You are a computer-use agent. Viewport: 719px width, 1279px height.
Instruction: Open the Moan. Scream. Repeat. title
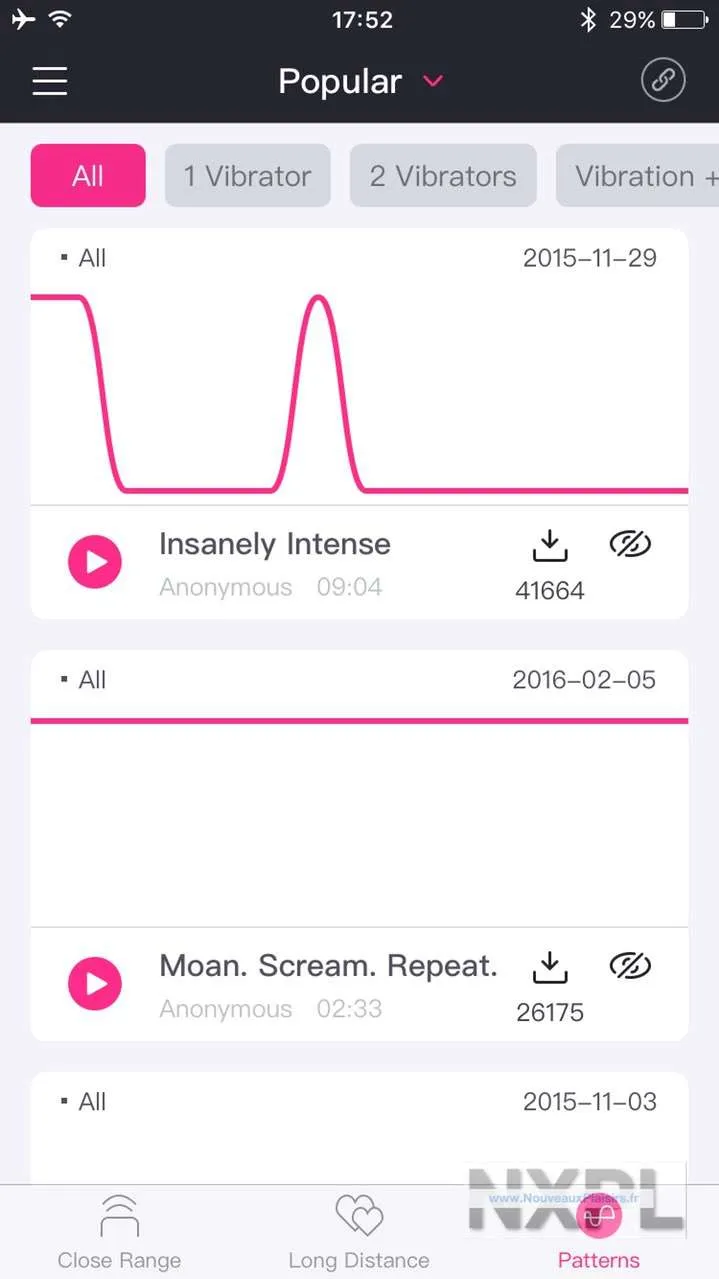point(328,966)
